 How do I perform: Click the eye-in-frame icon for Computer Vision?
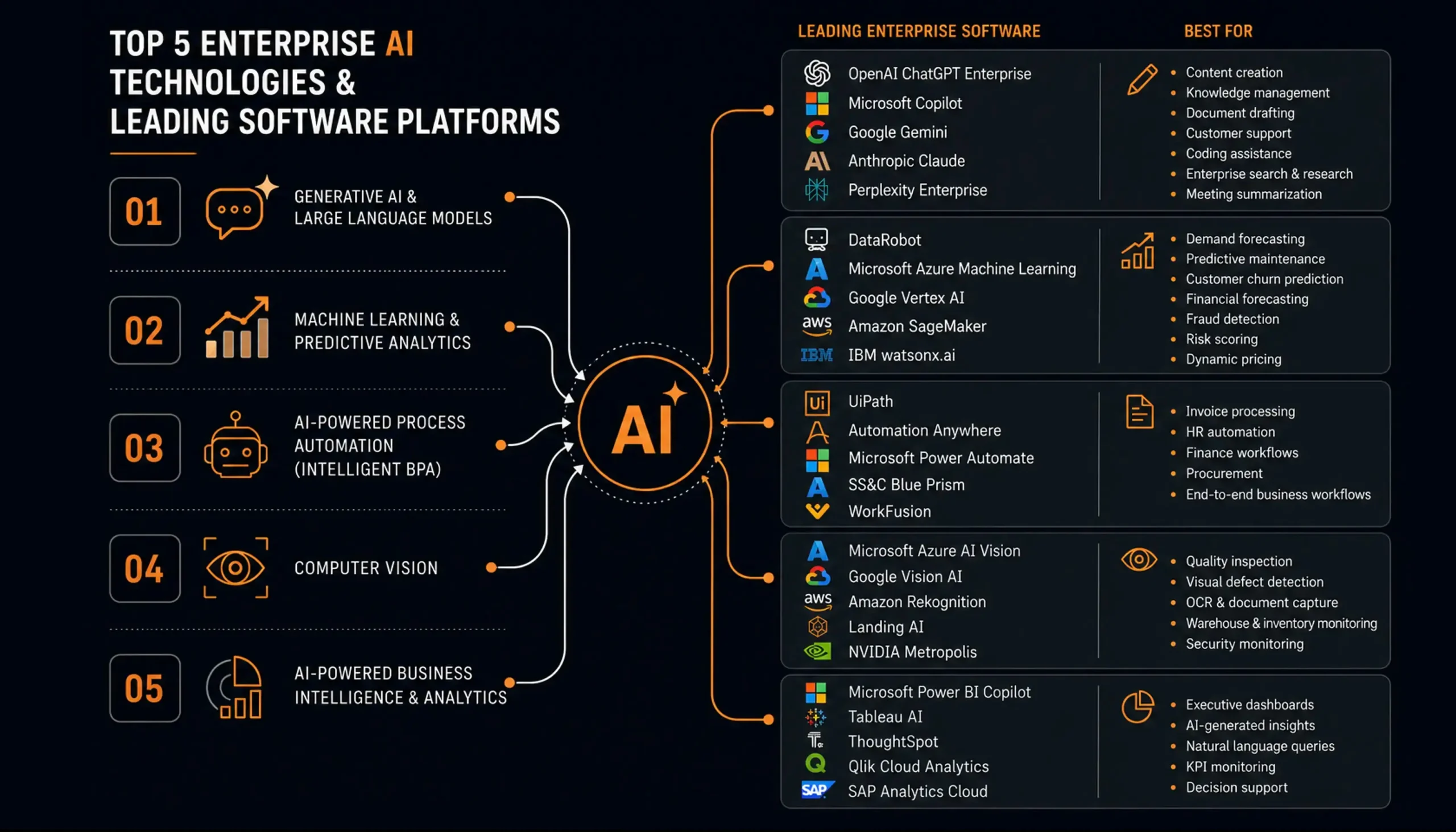[235, 568]
